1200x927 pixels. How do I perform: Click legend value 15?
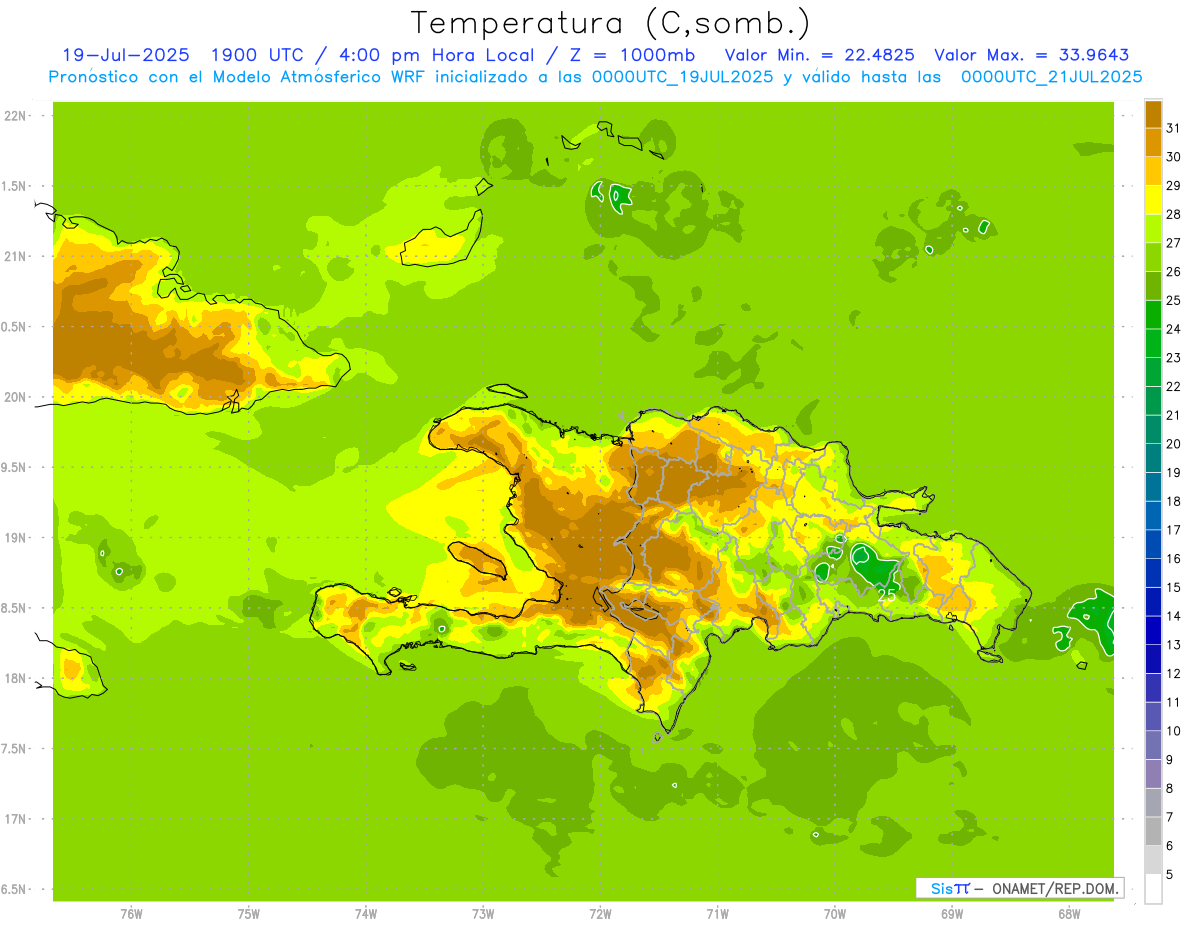[x=1173, y=587]
